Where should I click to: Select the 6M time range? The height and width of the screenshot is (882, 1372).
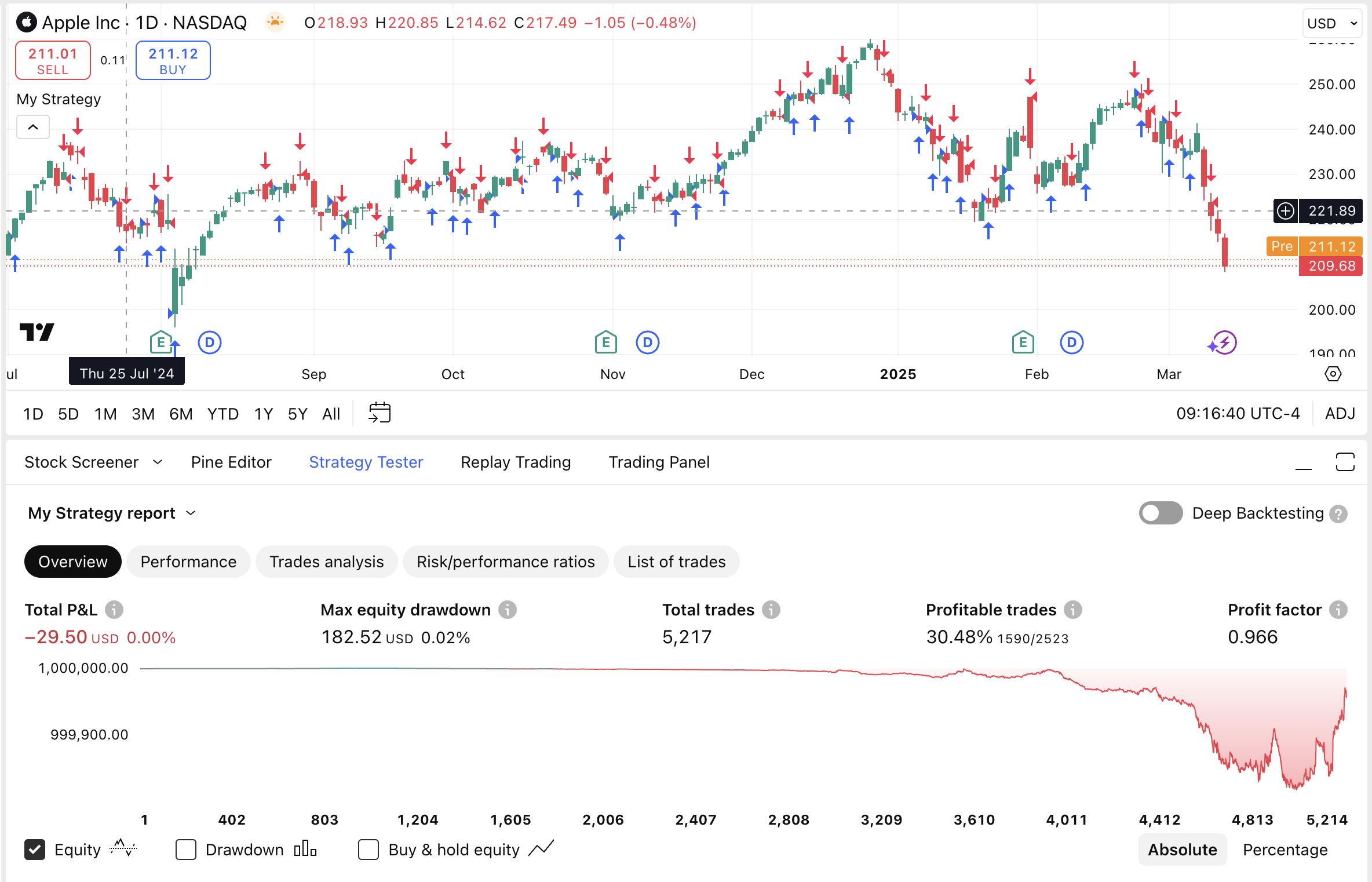pos(180,414)
